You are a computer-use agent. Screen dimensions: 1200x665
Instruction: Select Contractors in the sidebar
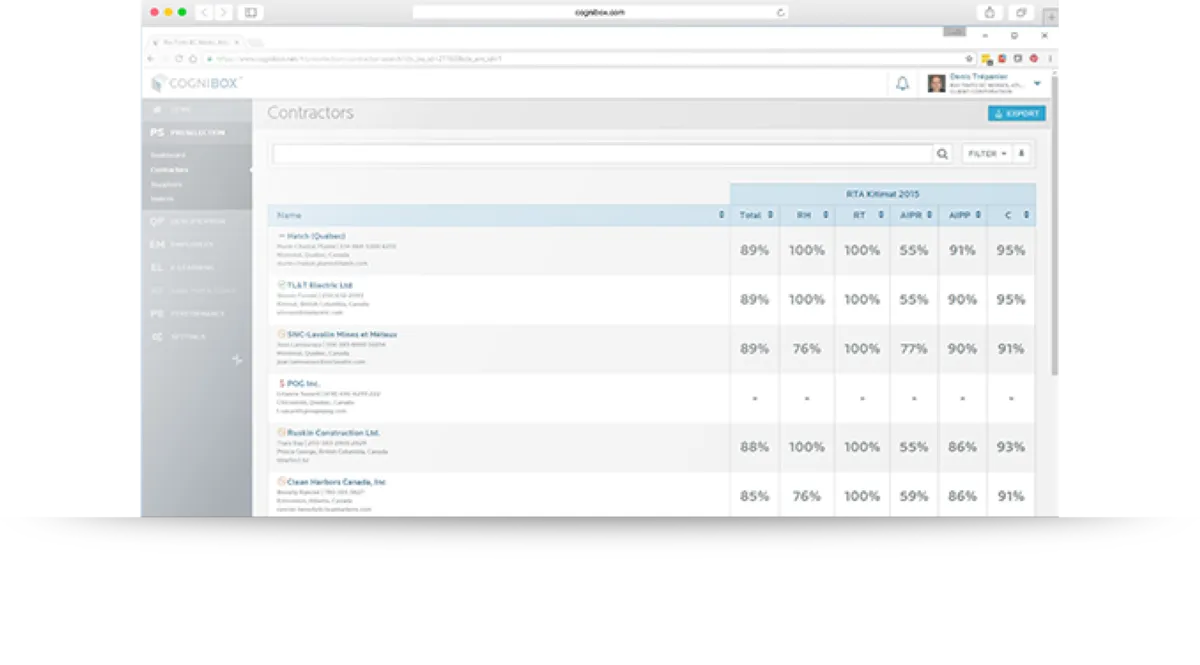pos(170,170)
